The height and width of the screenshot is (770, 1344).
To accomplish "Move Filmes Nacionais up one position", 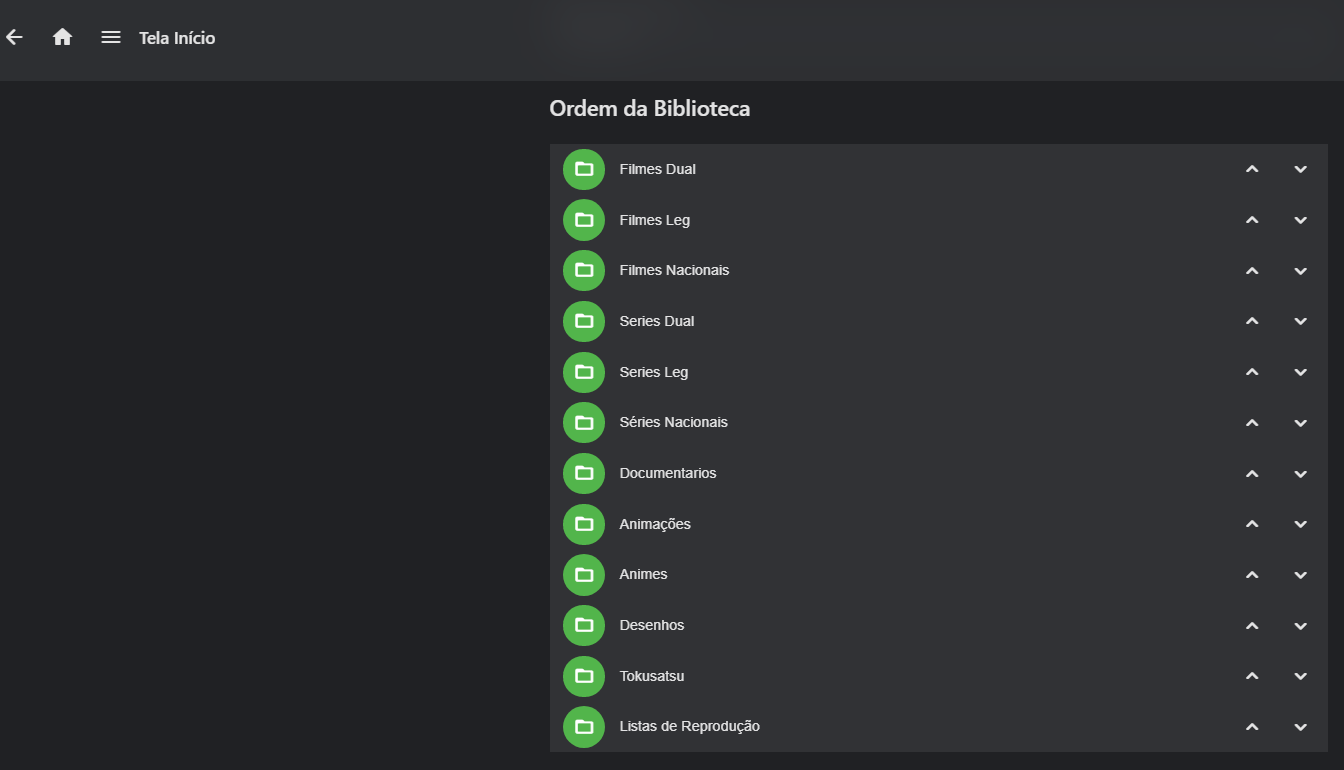I will point(1252,271).
